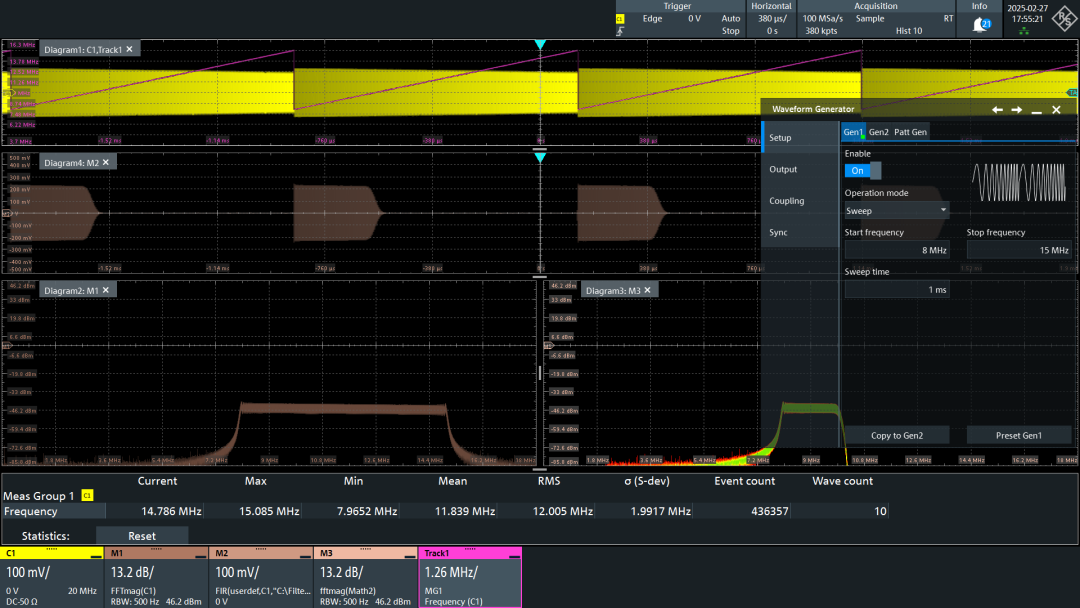The width and height of the screenshot is (1080, 608).
Task: Click the Max value 15.085 MHz
Action: 269,512
